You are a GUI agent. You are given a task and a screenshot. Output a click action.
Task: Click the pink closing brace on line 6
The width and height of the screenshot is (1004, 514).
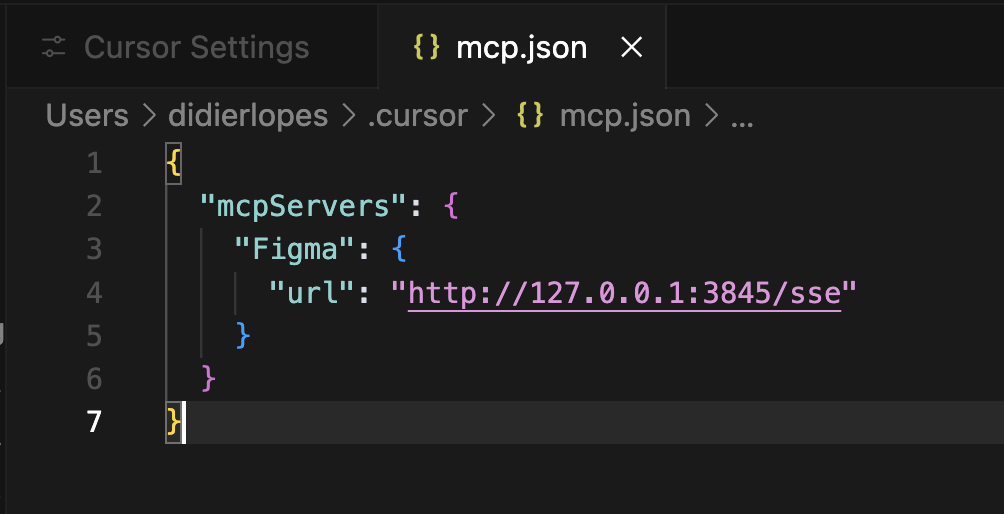click(208, 378)
